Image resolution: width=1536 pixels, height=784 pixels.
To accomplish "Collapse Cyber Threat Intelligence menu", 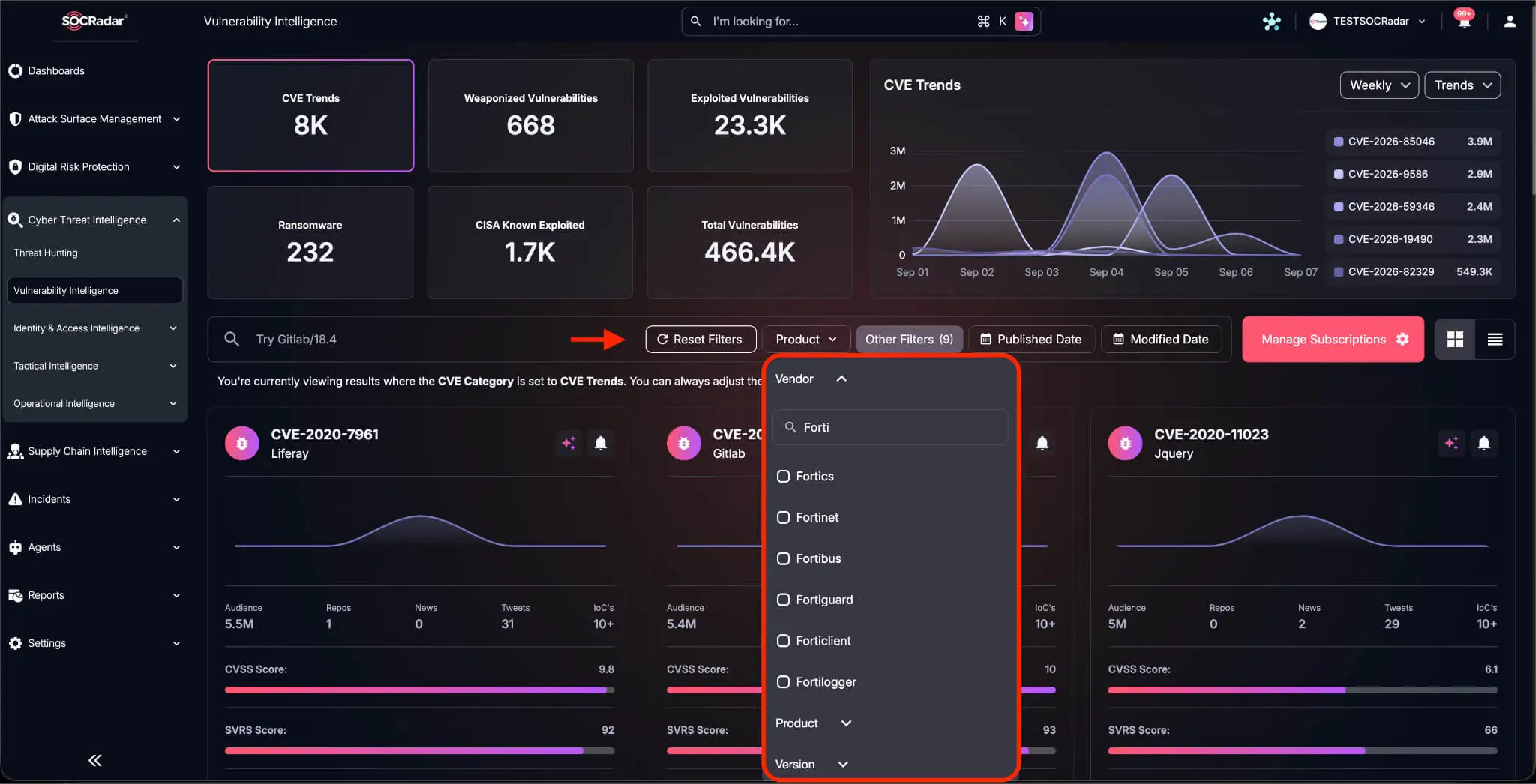I will [x=176, y=220].
